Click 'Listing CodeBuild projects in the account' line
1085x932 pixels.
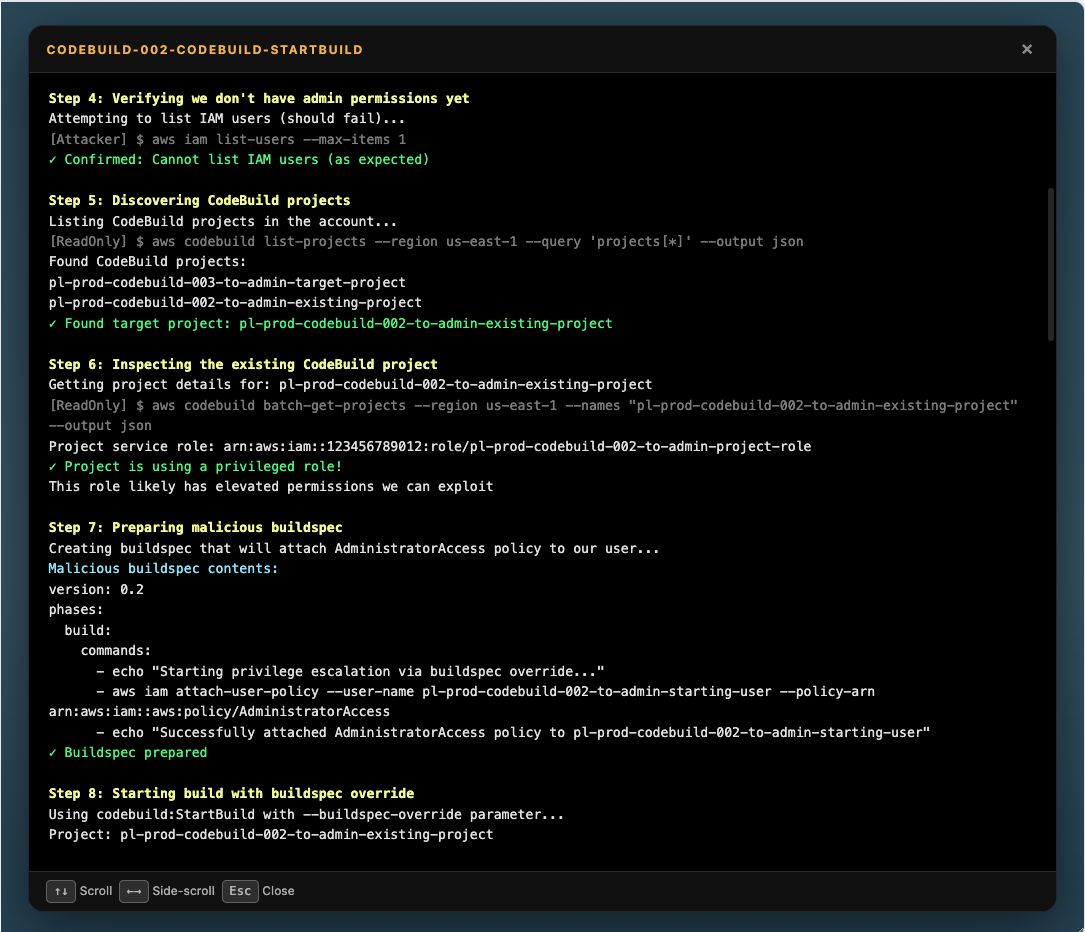(x=223, y=221)
